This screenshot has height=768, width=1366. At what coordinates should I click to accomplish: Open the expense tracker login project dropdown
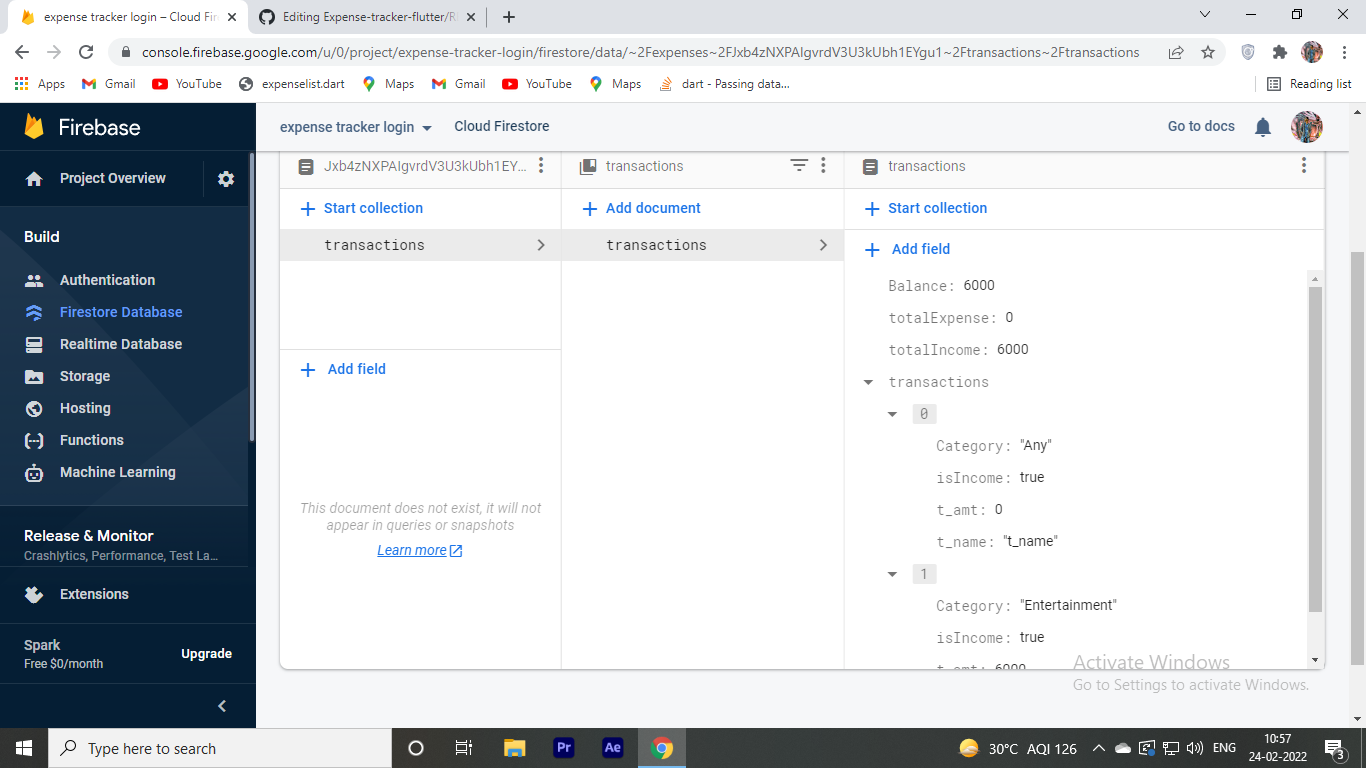353,126
